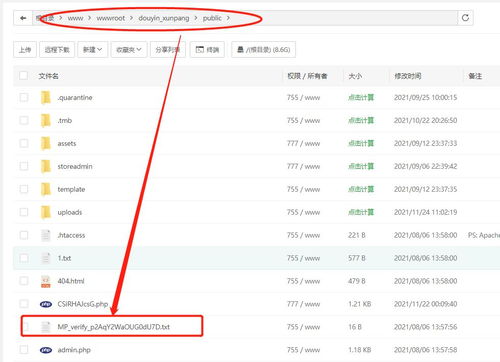500x362 pixels.
Task: Open the uploads folder name
Action: pyautogui.click(x=69, y=212)
